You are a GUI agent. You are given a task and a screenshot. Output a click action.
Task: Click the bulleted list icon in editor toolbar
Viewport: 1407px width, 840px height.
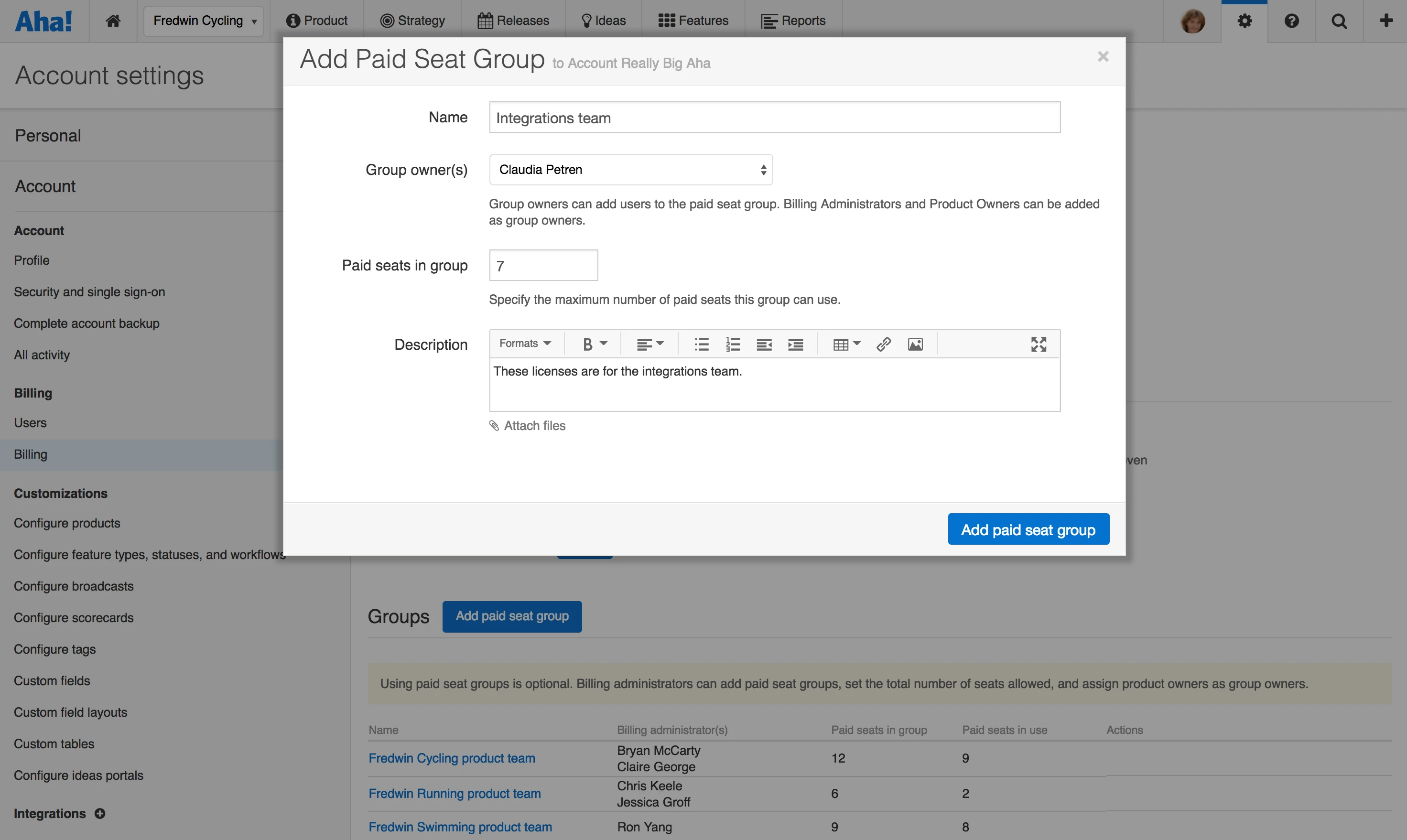click(702, 344)
